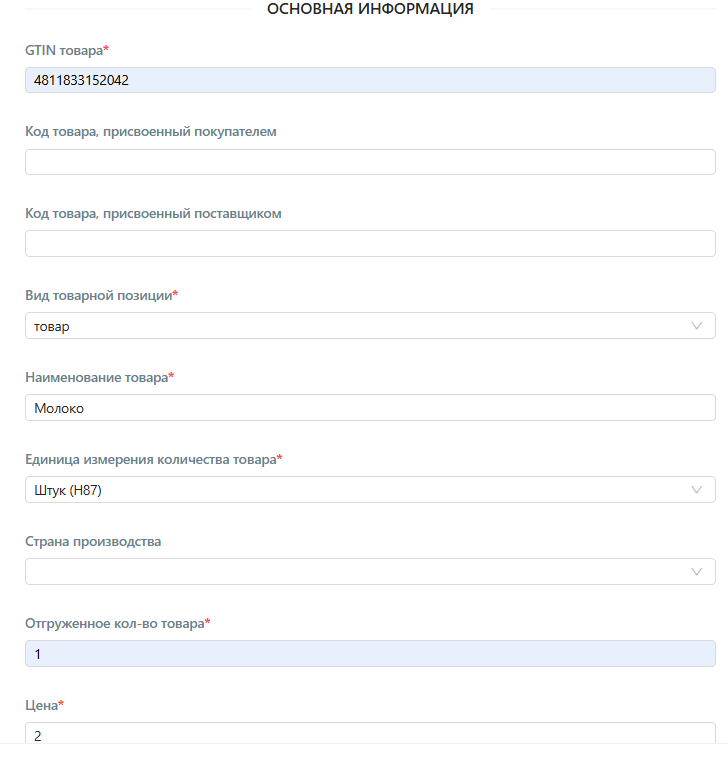Viewport: 728px width, 757px height.
Task: Click the Отгруженное кол-во input showing 1
Action: (370, 654)
